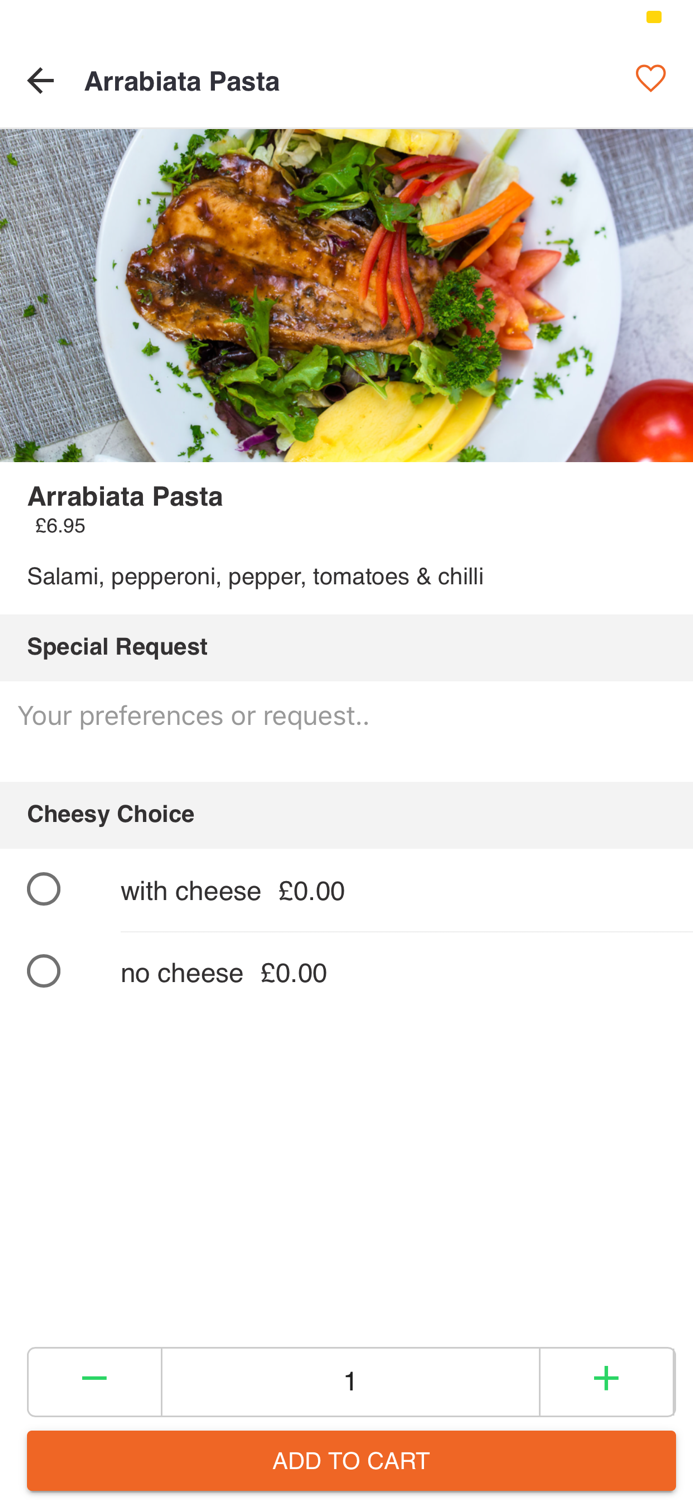The height and width of the screenshot is (1500, 693).
Task: Tap the Cheesy Choice section header
Action: [110, 814]
